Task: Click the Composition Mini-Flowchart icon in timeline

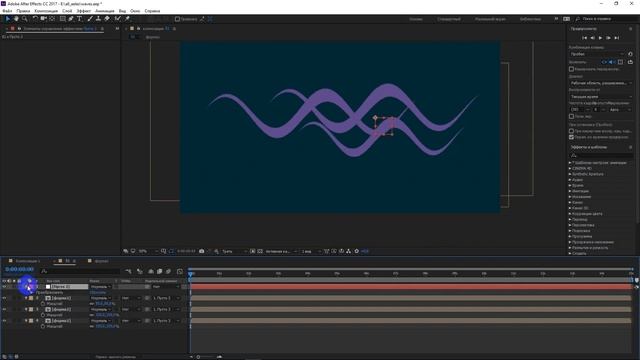Action: [128, 271]
